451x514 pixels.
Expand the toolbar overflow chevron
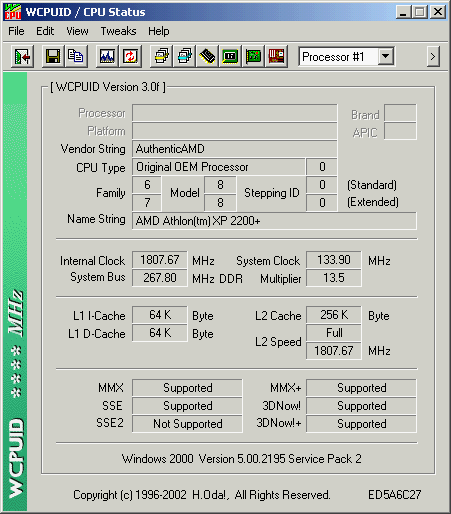433,57
